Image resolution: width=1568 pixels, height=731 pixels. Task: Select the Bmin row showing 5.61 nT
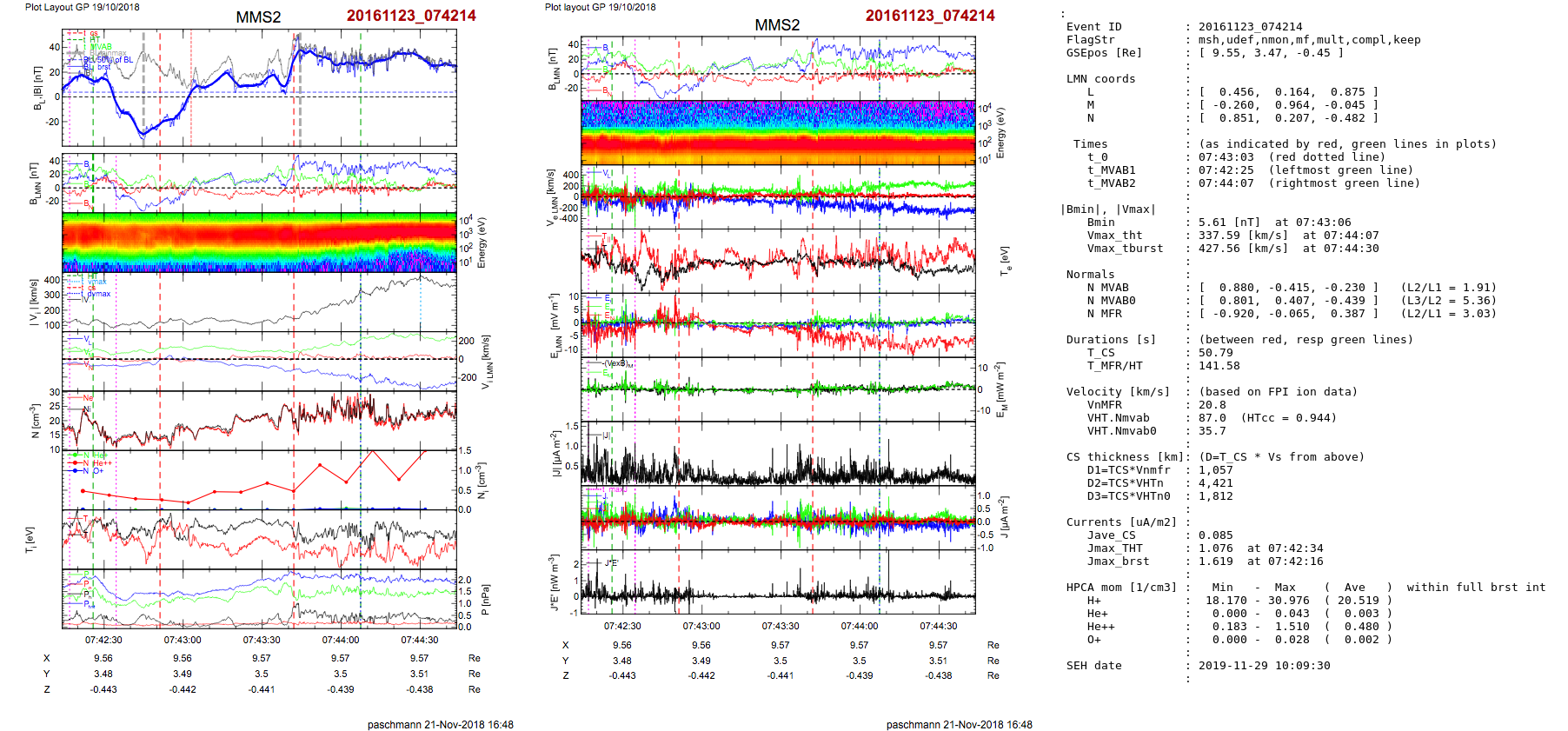[1260, 223]
